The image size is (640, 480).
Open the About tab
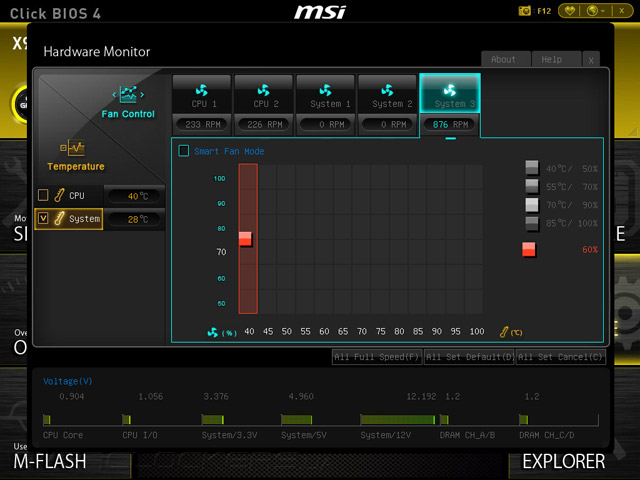[x=506, y=60]
